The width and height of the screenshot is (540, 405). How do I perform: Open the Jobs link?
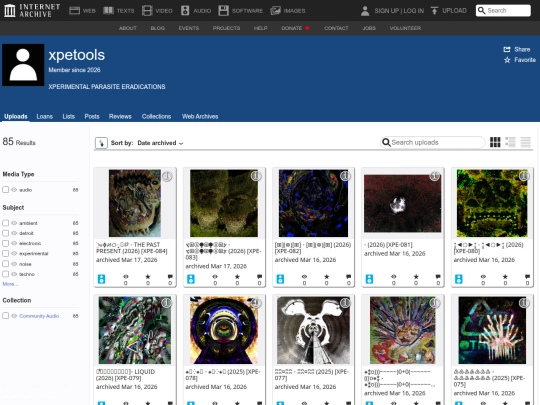(x=369, y=28)
